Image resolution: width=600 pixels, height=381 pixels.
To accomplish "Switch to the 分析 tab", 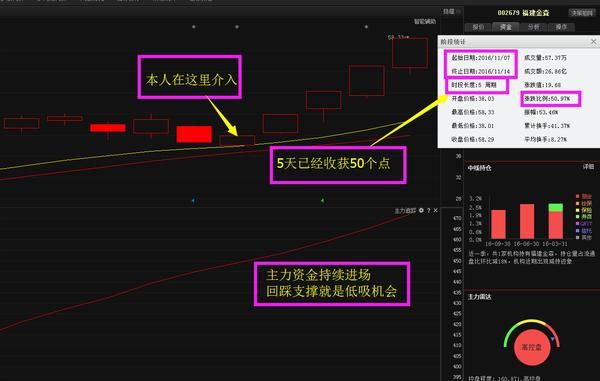I will point(533,27).
